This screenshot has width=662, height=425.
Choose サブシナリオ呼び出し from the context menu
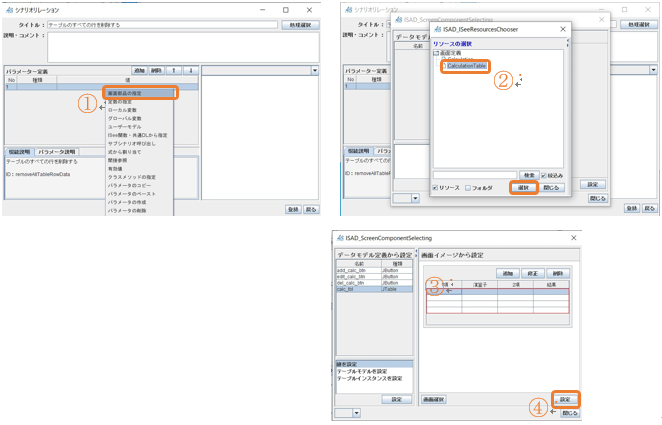tap(139, 143)
